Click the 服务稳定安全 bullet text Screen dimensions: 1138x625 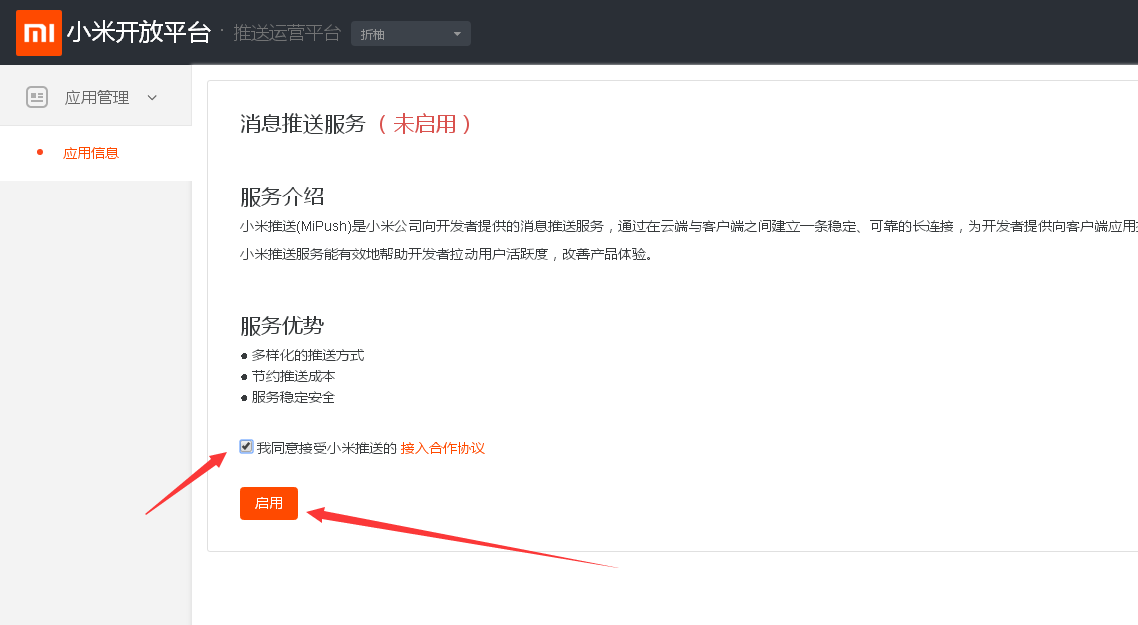[x=293, y=397]
